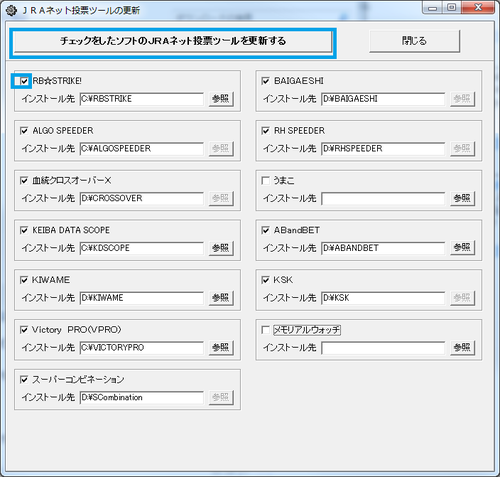
Task: Click empty install path field for メモリアルウォッチ
Action: click(383, 348)
